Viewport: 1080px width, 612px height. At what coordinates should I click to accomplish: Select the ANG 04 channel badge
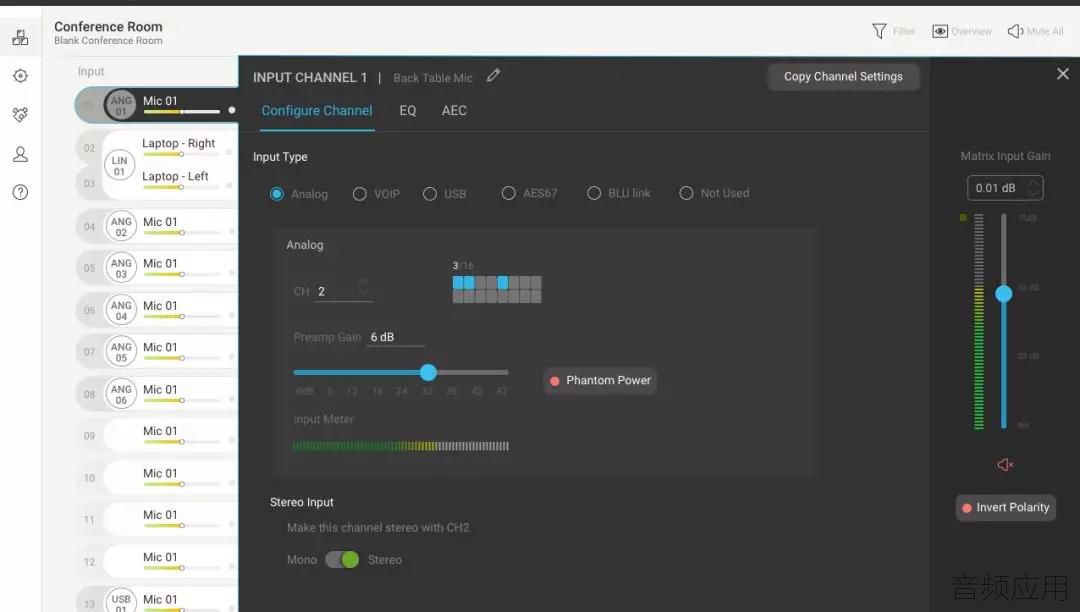(121, 310)
